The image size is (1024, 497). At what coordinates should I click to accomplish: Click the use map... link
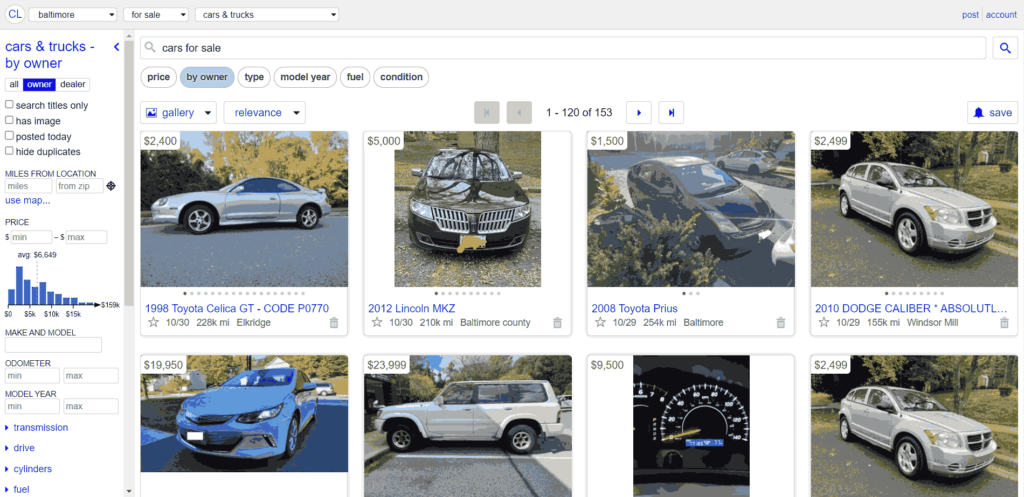tap(27, 200)
